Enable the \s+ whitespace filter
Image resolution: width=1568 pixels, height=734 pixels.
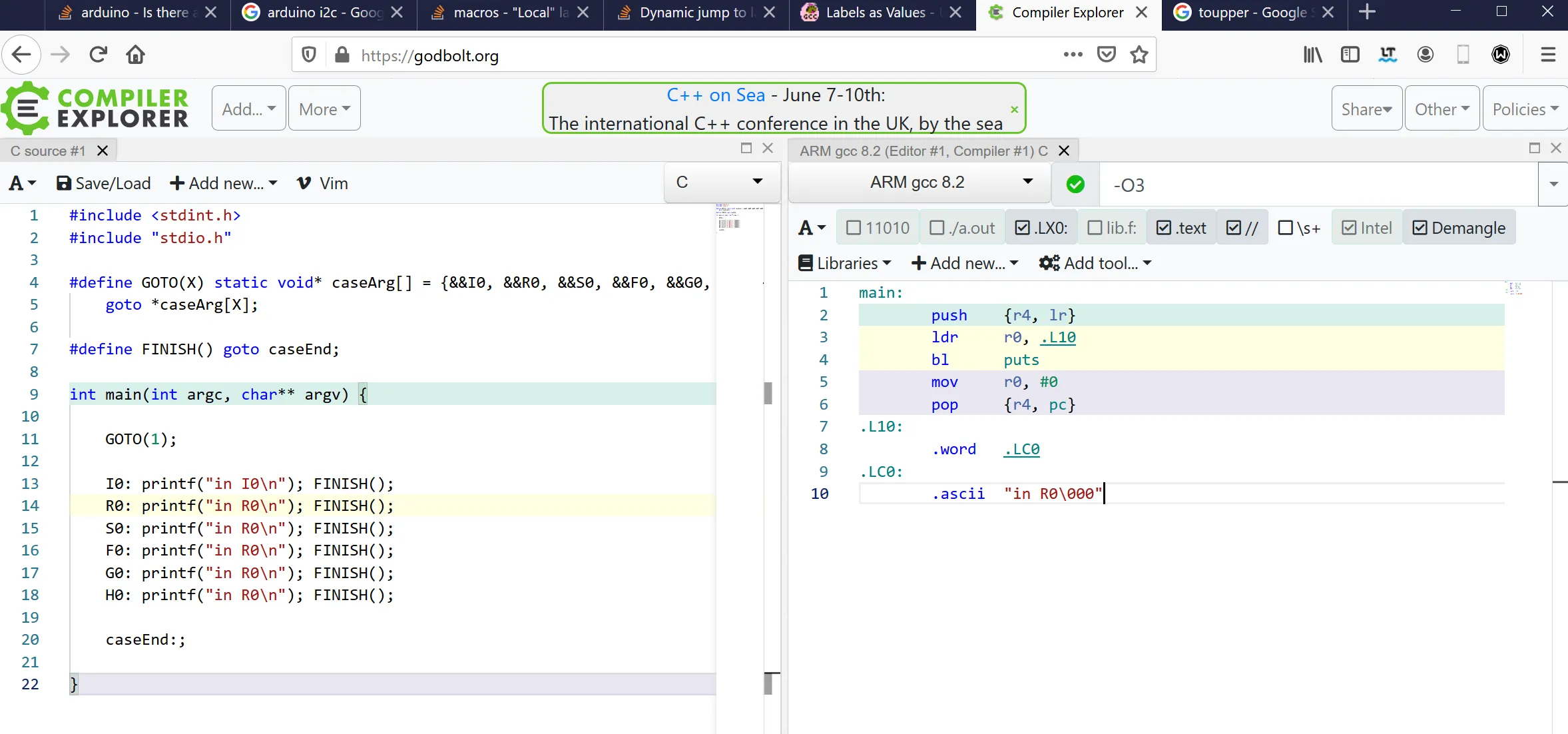pyautogui.click(x=1299, y=228)
